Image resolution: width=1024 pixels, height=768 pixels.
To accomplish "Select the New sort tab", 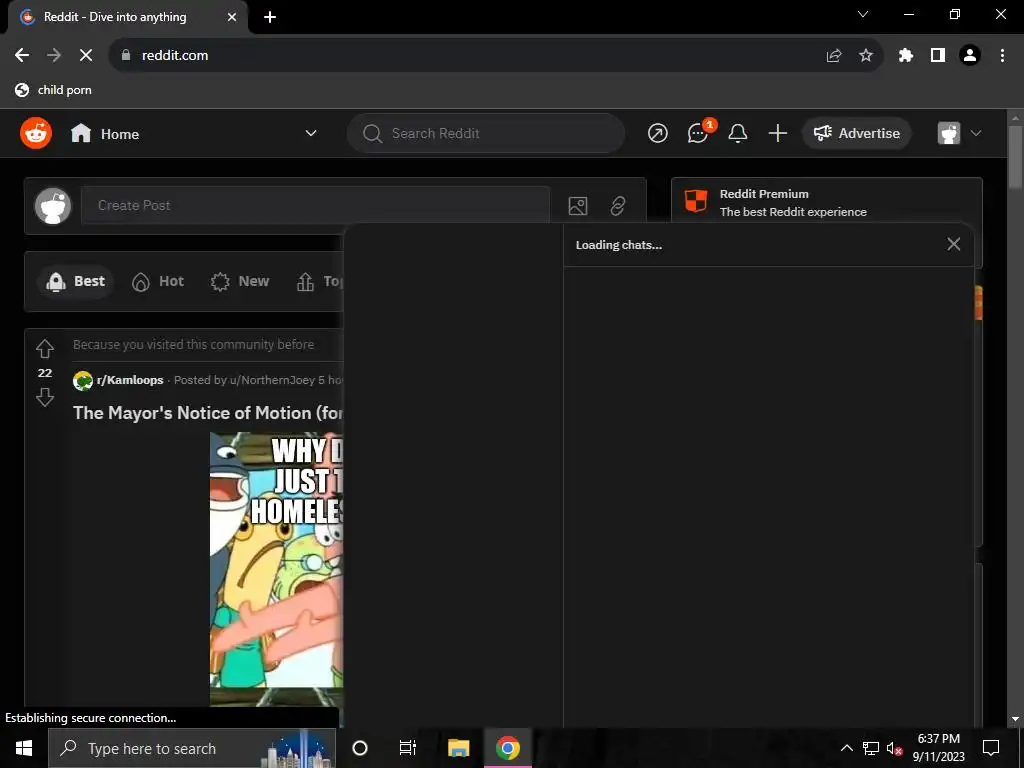I will tap(240, 281).
